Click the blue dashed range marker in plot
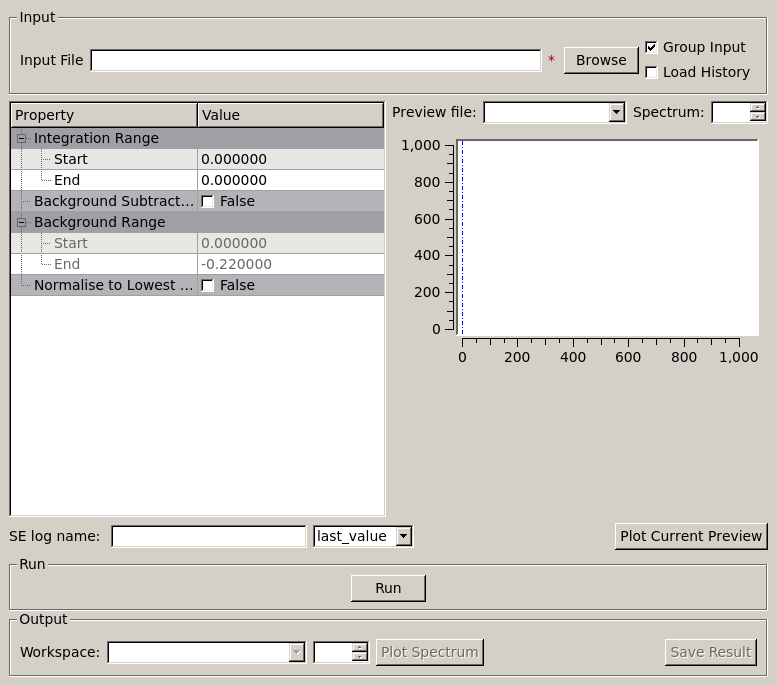This screenshot has width=777, height=686. (x=462, y=238)
